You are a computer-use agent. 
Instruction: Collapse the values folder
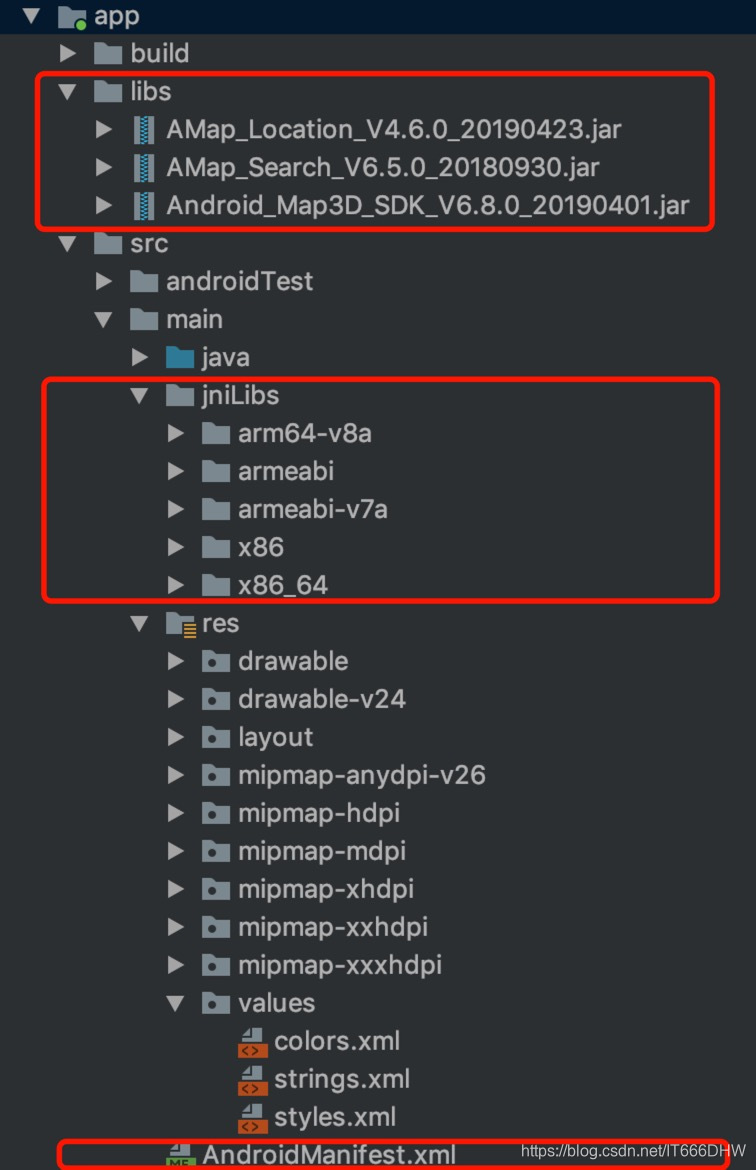pyautogui.click(x=176, y=1003)
